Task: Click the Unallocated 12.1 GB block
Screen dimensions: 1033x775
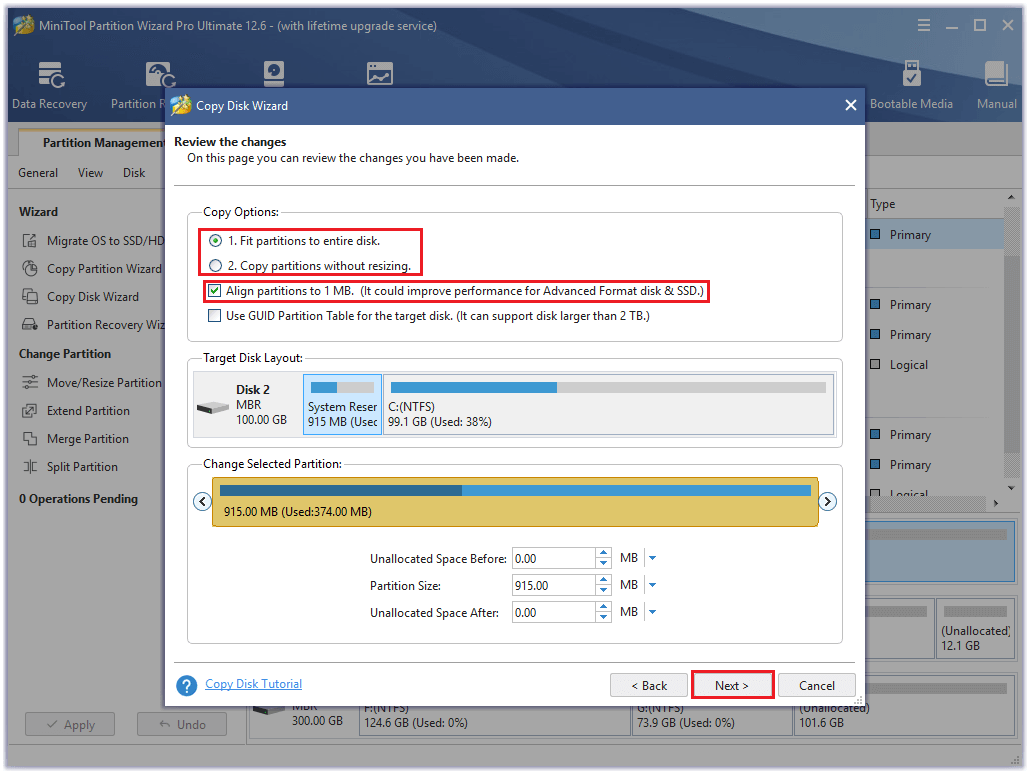Action: (975, 629)
